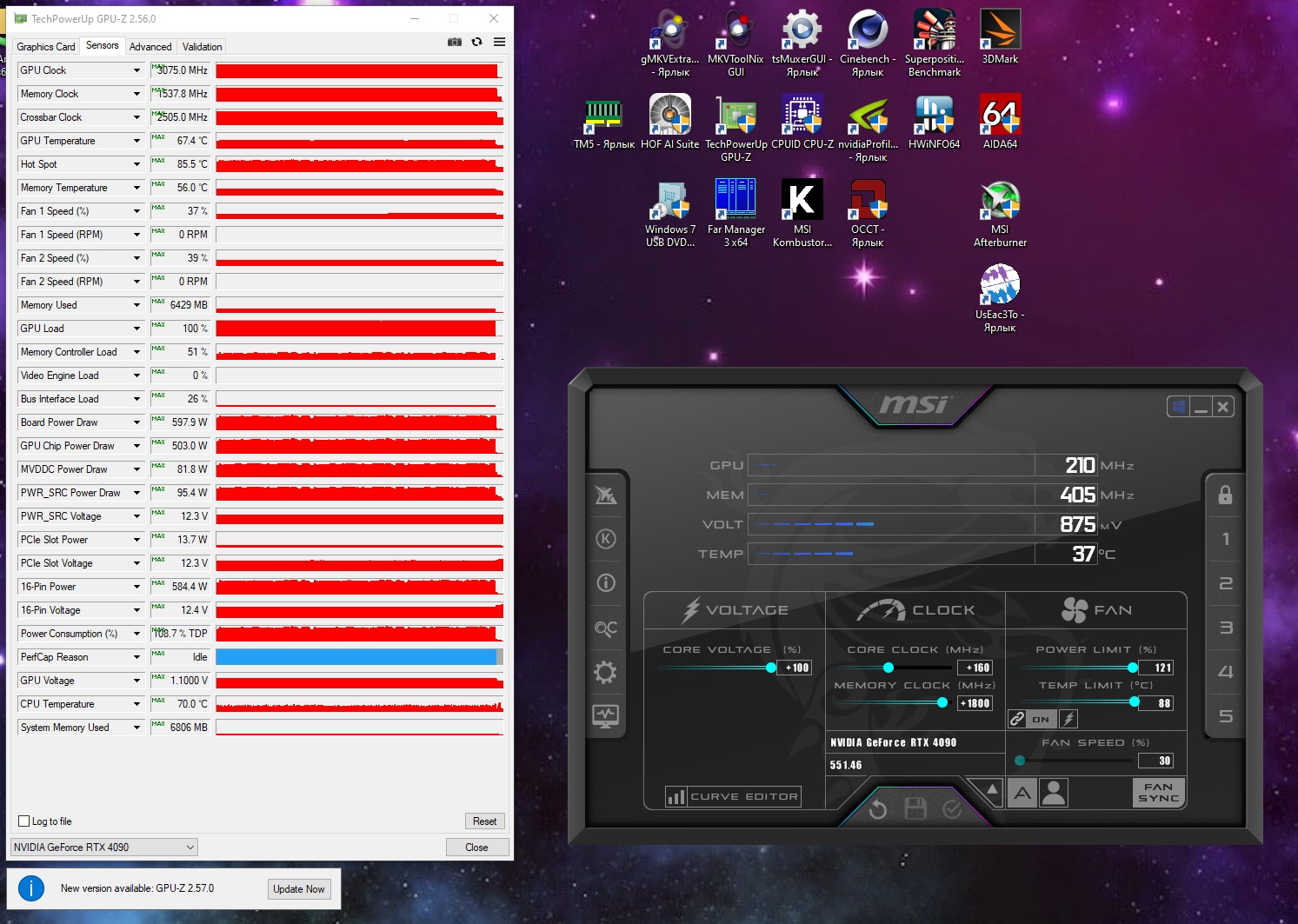
Task: Select the TechPowerUp GPU-Z desktop icon
Action: 736,128
